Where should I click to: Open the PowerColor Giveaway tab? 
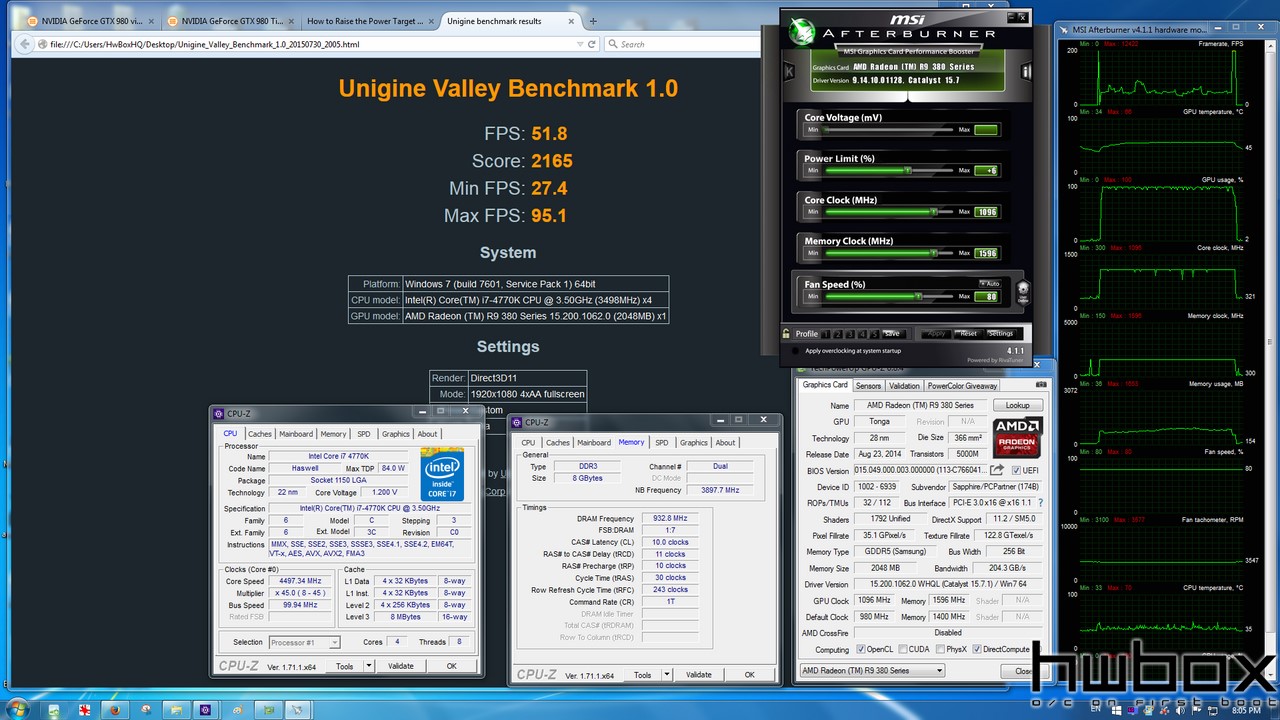(962, 385)
